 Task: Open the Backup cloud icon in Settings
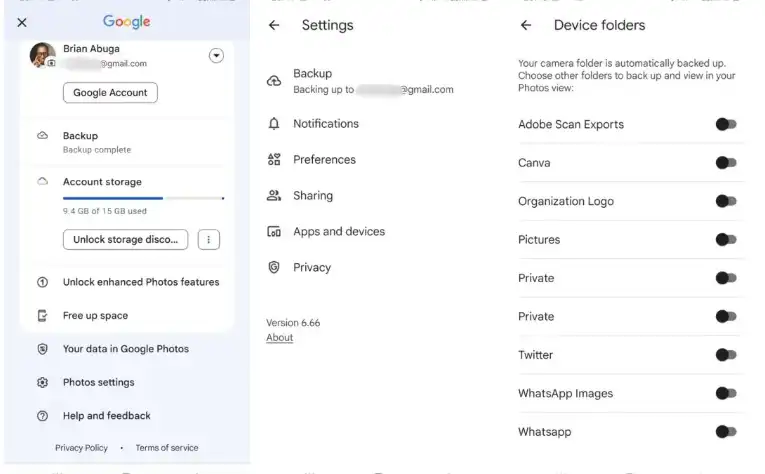[274, 81]
